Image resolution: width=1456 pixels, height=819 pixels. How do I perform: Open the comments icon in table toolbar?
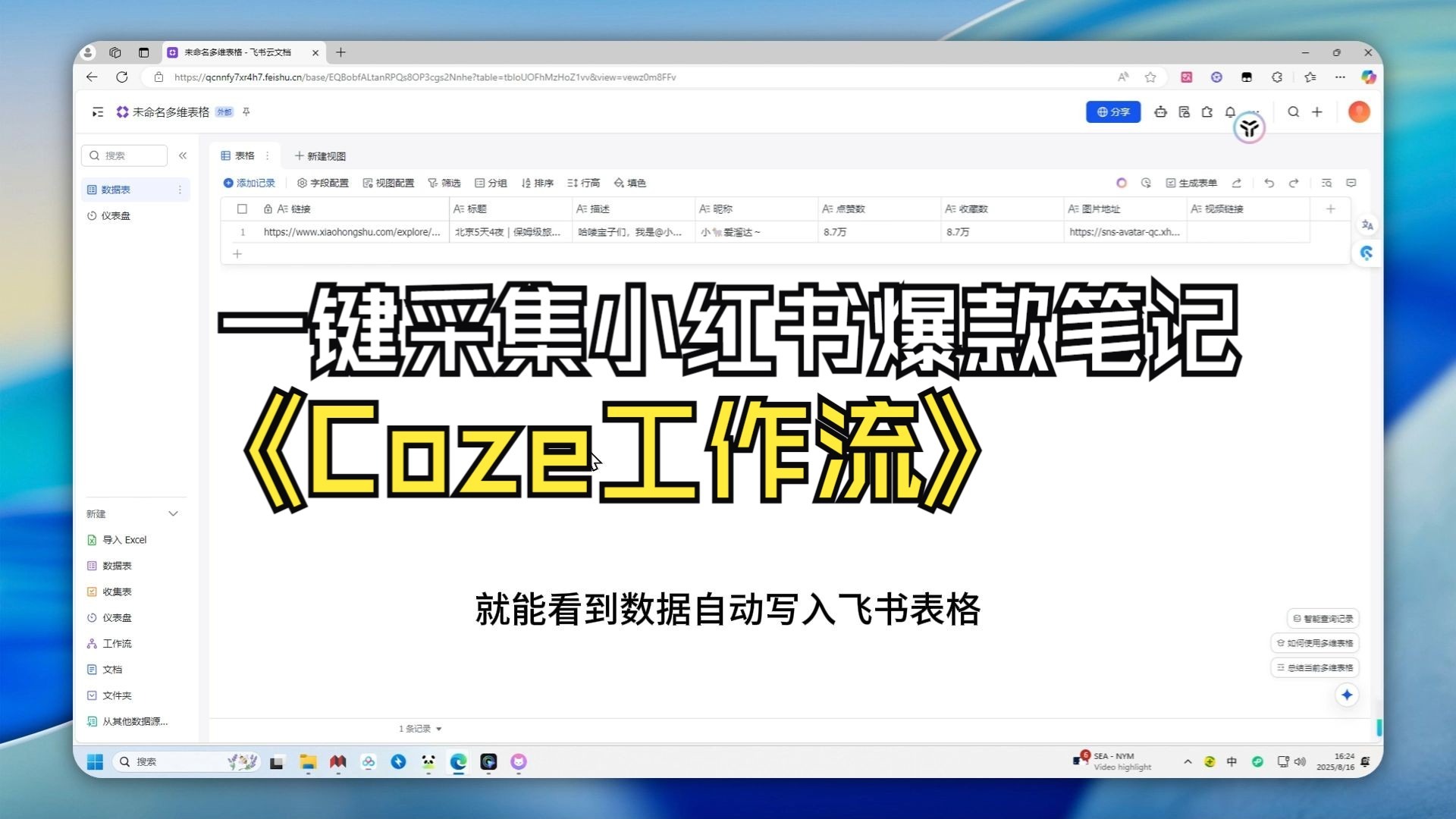click(x=1351, y=183)
